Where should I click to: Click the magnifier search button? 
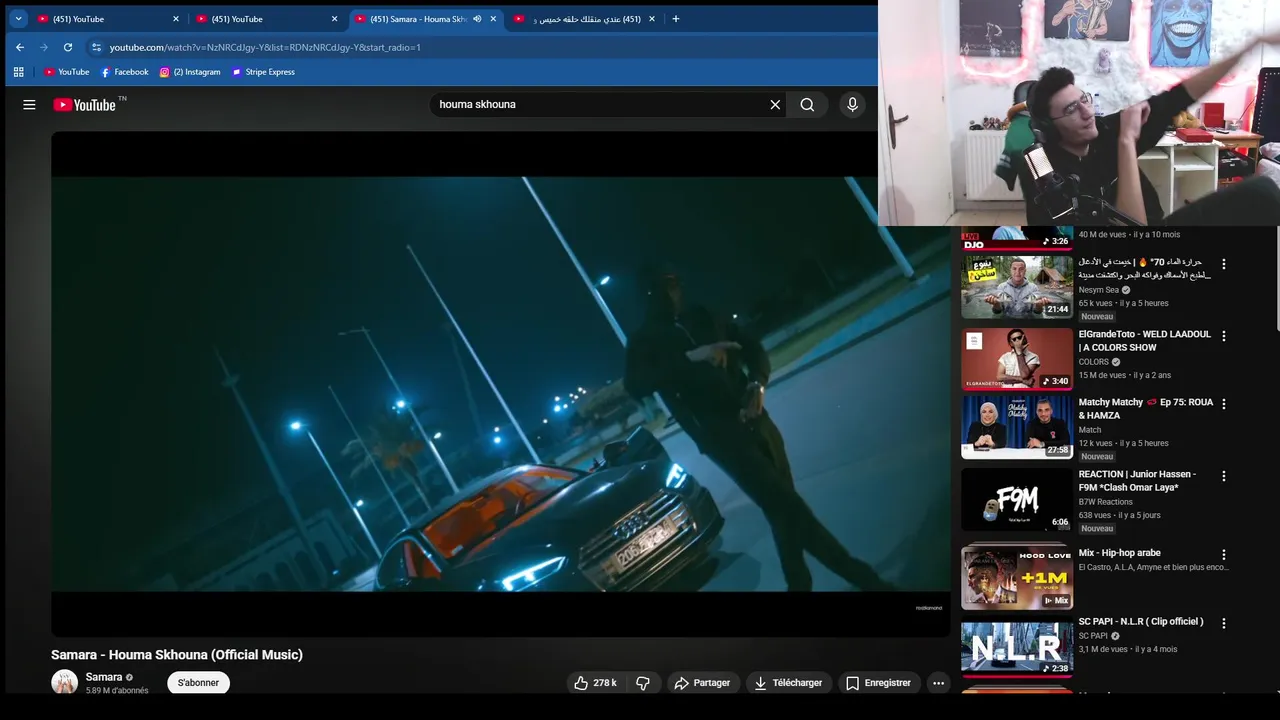point(807,105)
